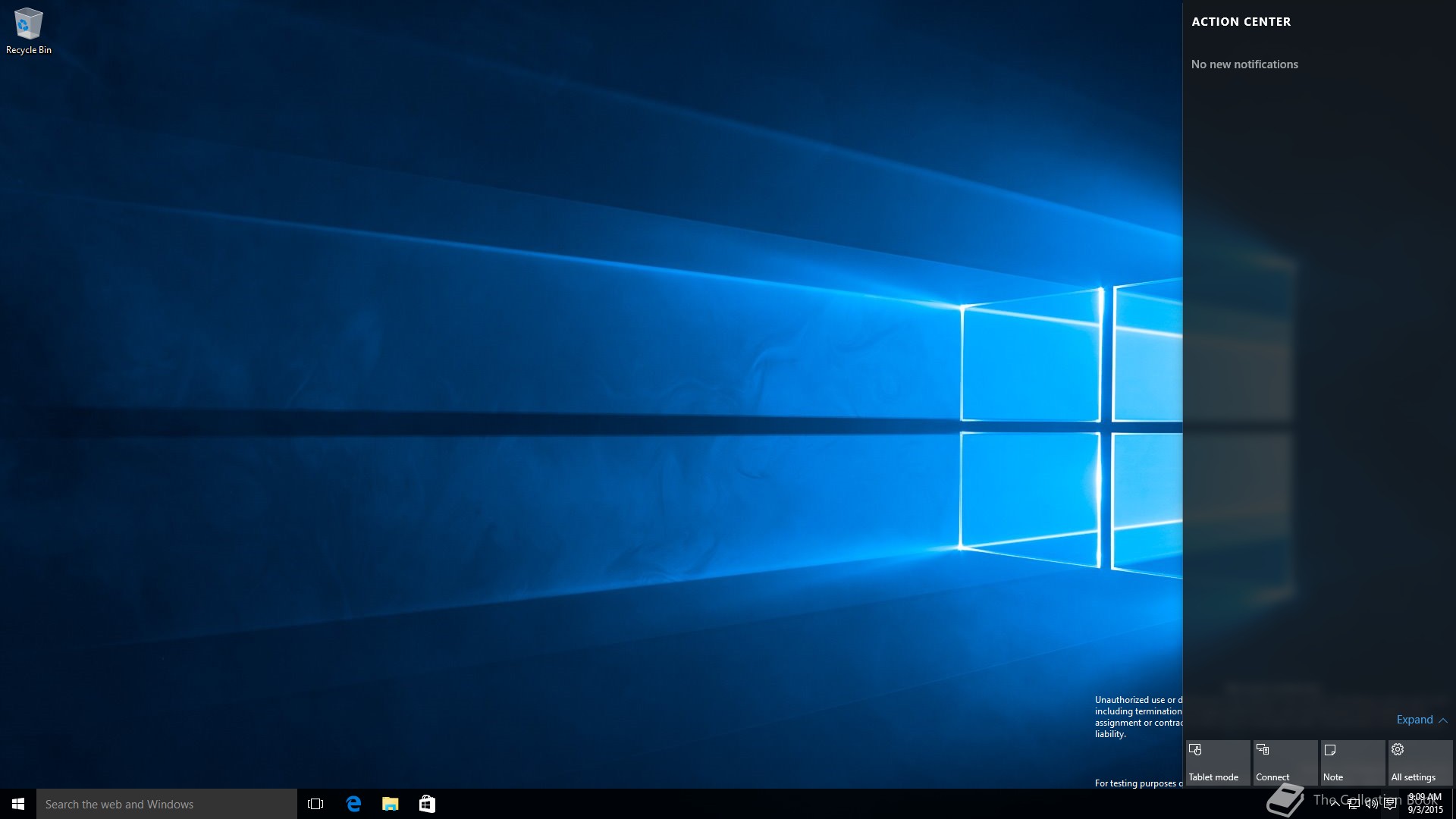Open the Store app from the taskbar
This screenshot has width=1456, height=819.
point(427,804)
